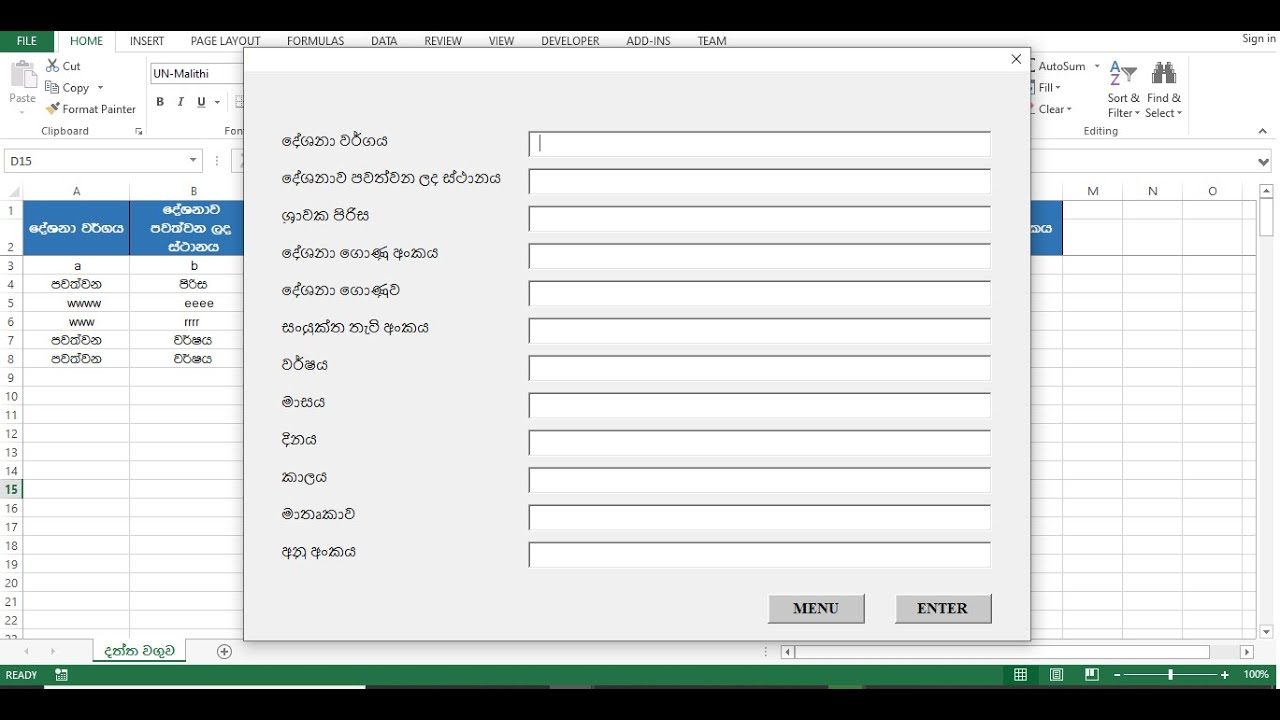1280x720 pixels.
Task: Toggle Bold formatting
Action: pyautogui.click(x=160, y=102)
